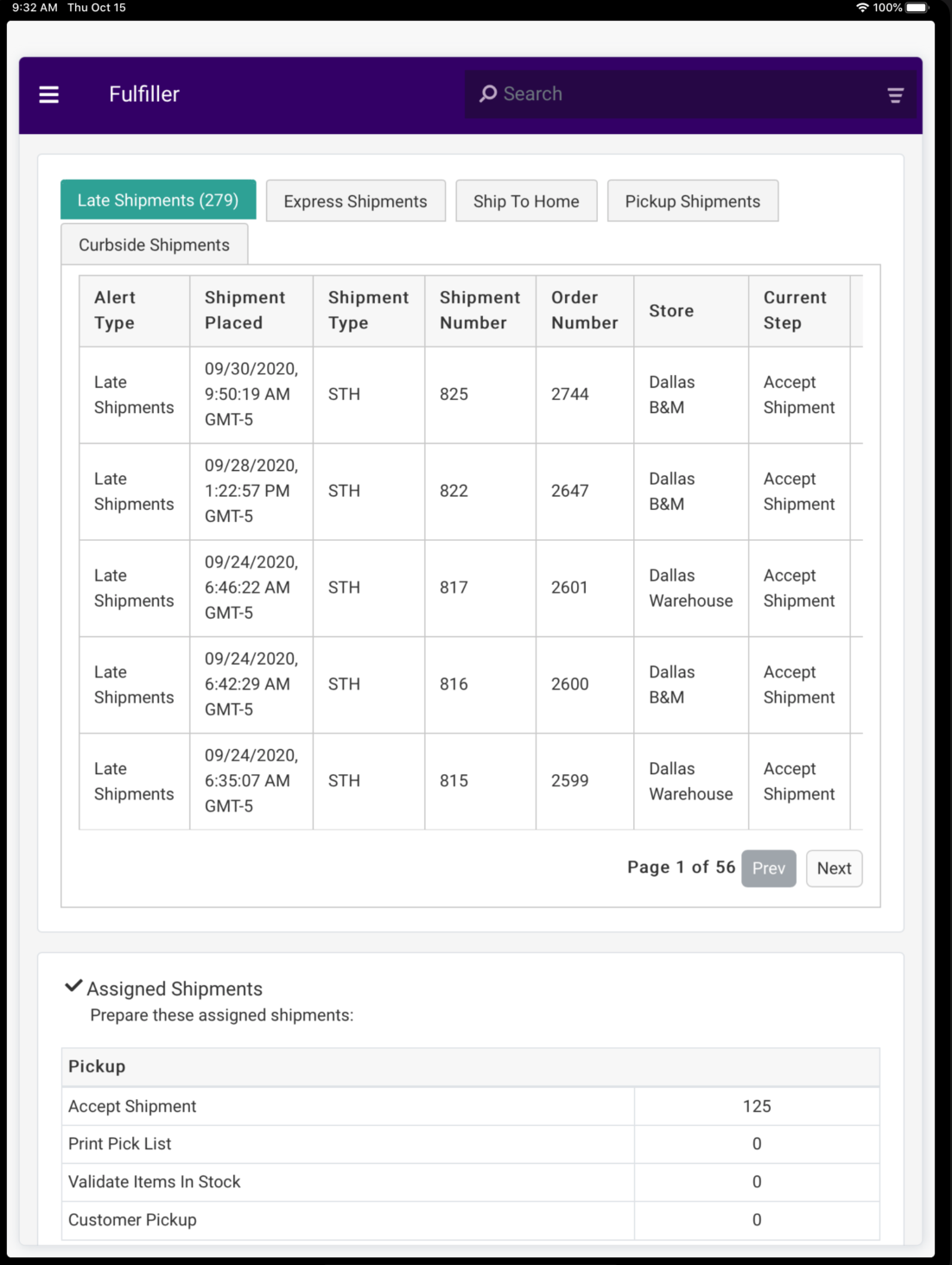Click the Store column header
This screenshot has width=952, height=1265.
point(691,310)
